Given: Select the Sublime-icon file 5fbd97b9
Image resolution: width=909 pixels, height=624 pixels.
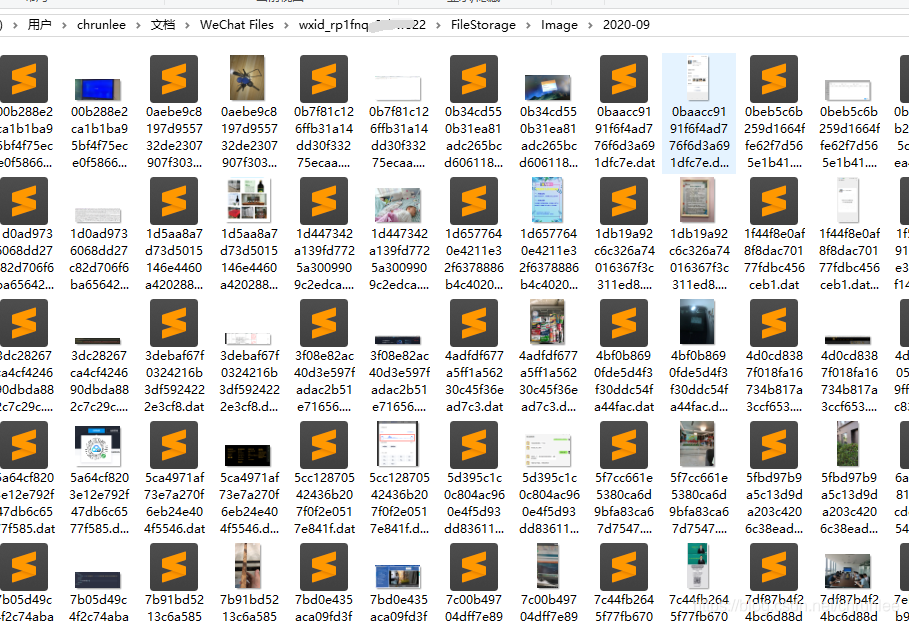Looking at the screenshot, I should click(774, 445).
